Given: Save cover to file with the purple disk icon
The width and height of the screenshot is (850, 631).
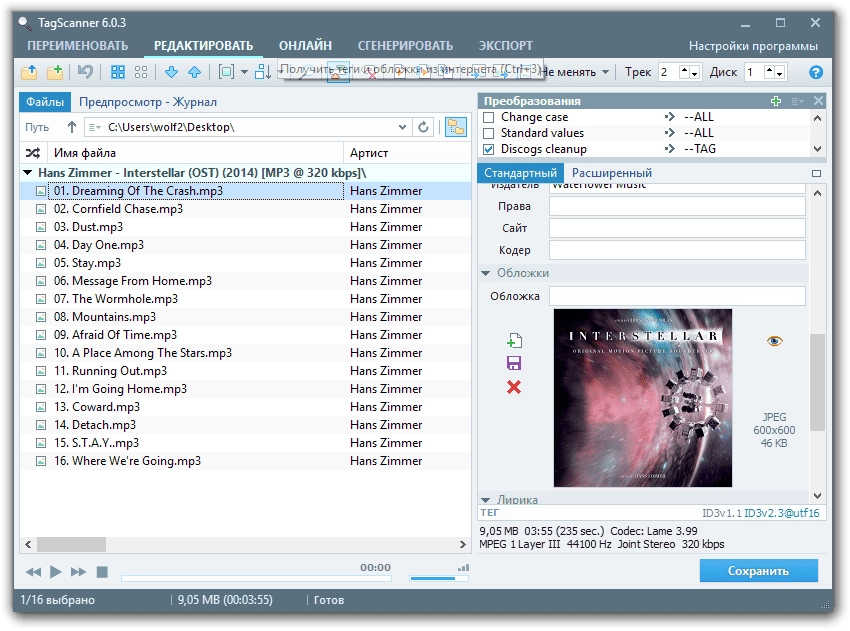Looking at the screenshot, I should pos(514,363).
